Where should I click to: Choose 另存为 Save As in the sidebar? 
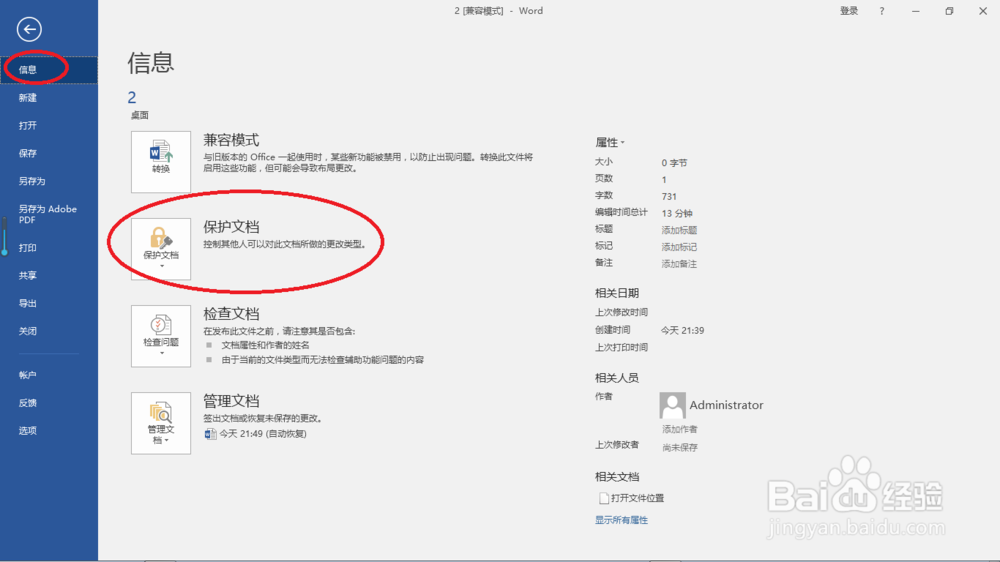(49, 181)
